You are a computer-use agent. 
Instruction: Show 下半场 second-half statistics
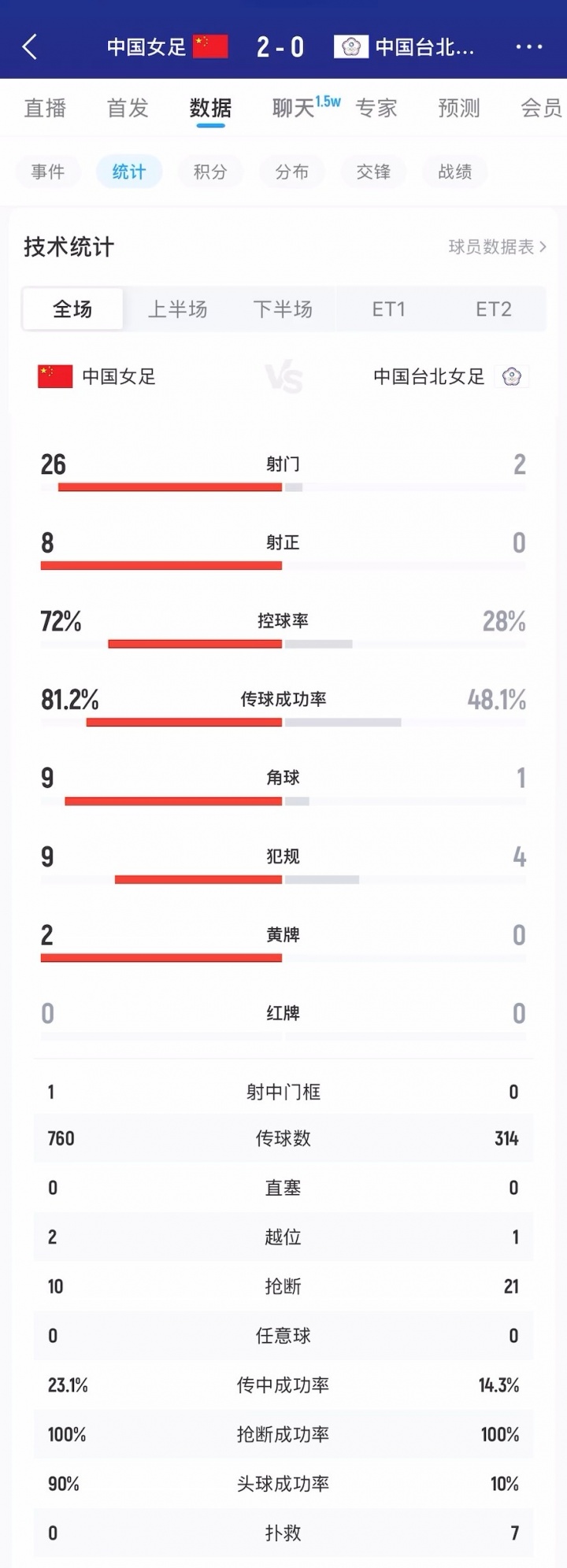coord(283,309)
